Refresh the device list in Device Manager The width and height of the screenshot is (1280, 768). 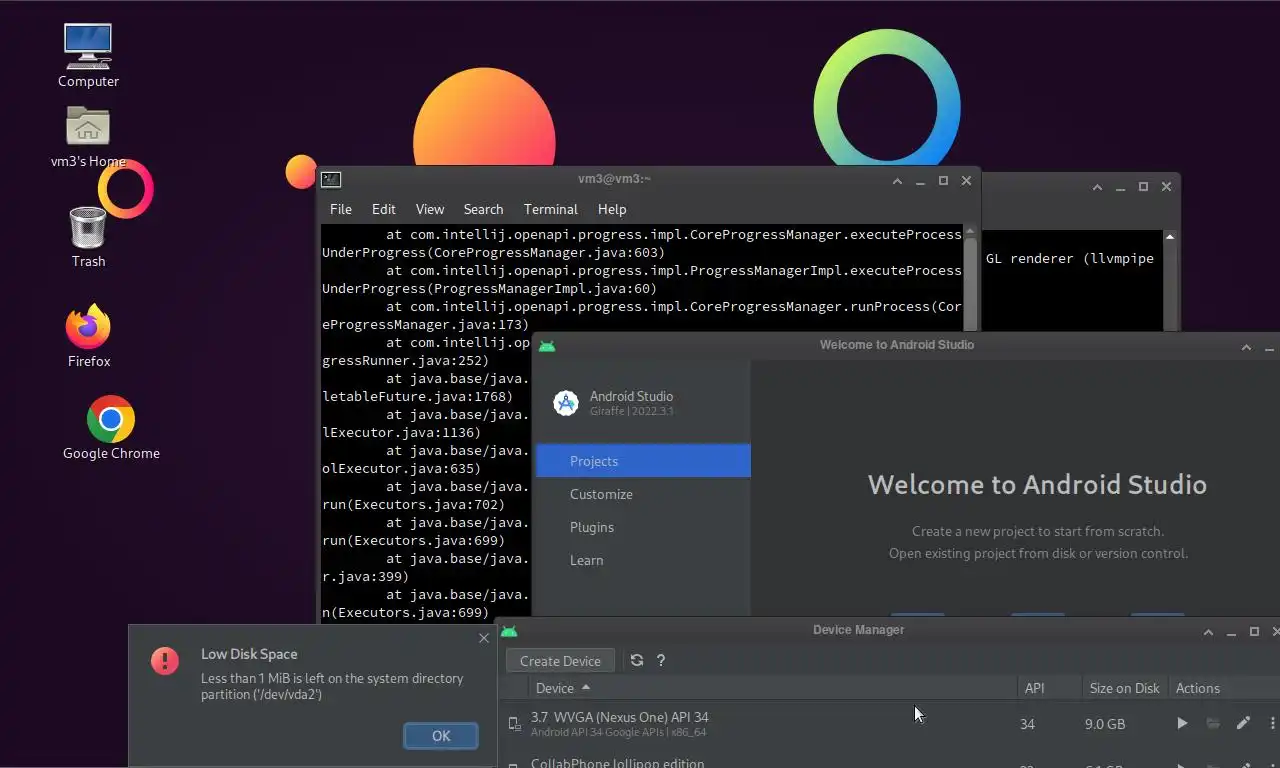tap(637, 660)
